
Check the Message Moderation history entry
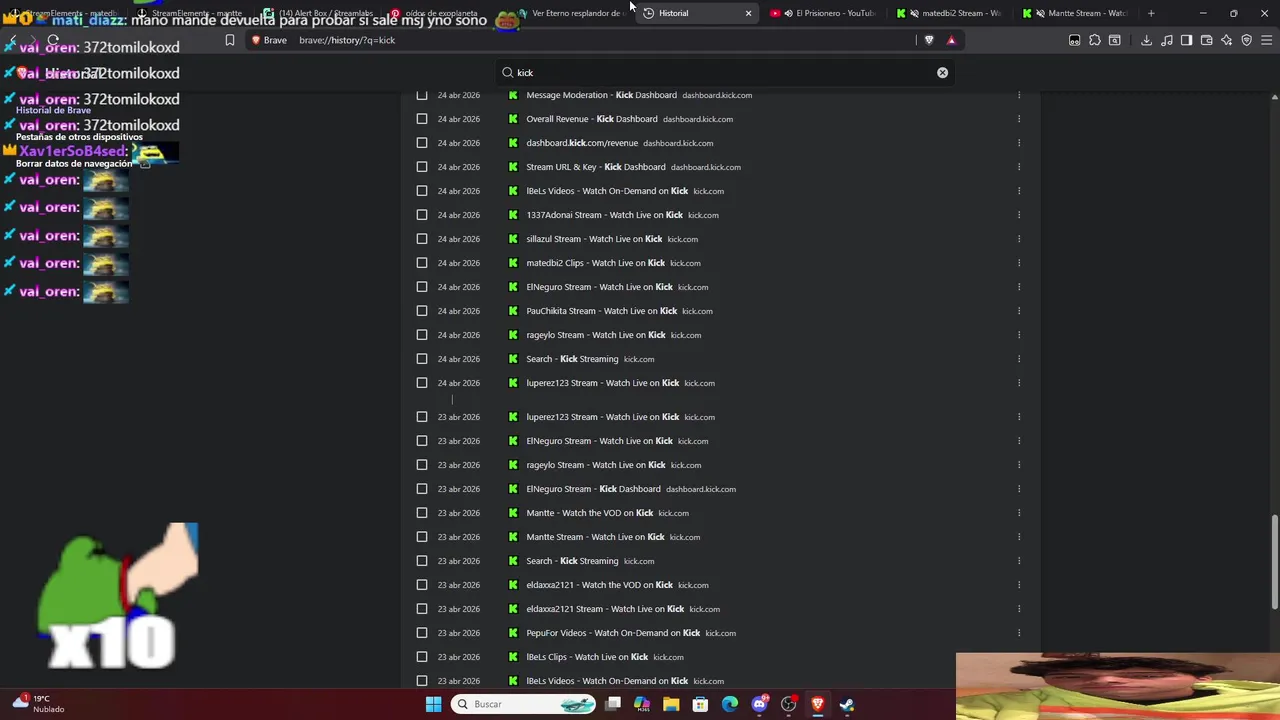pos(421,95)
